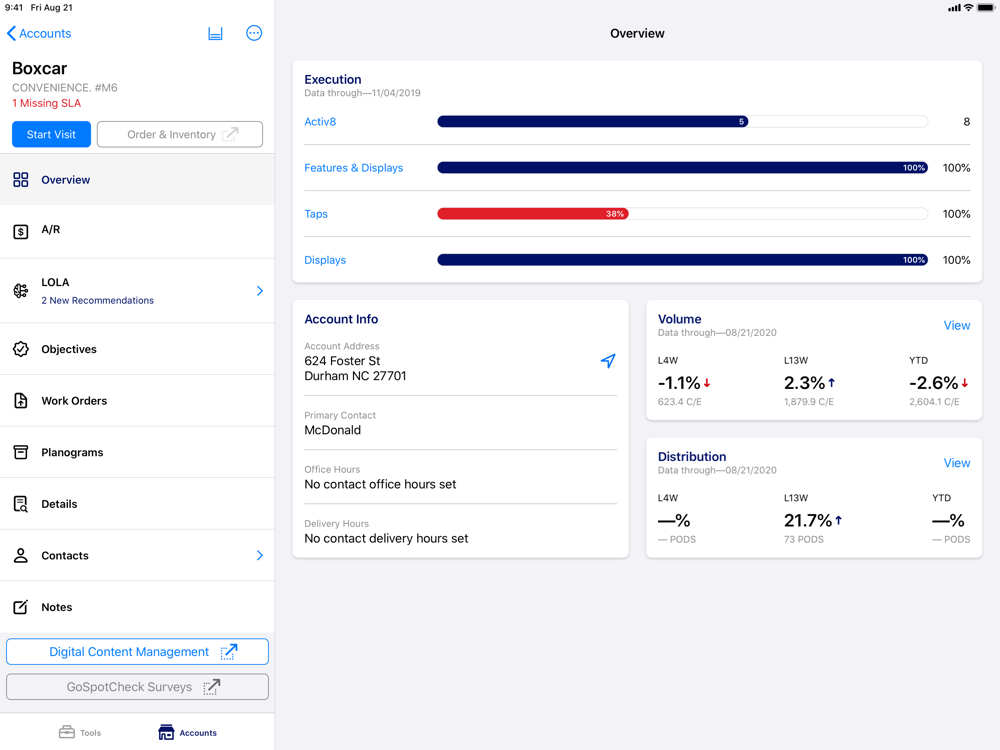Click the Wi-Fi icon in status bar
The width and height of the screenshot is (1000, 750).
coord(968,8)
